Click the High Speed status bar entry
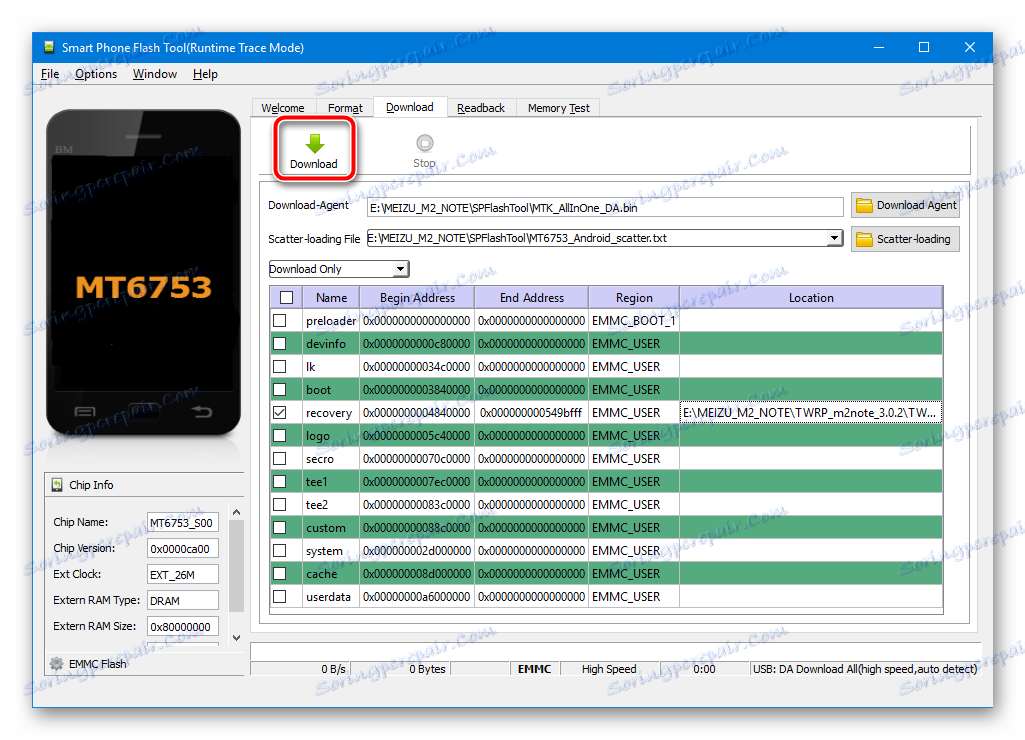The height and width of the screenshot is (740, 1025). (609, 669)
